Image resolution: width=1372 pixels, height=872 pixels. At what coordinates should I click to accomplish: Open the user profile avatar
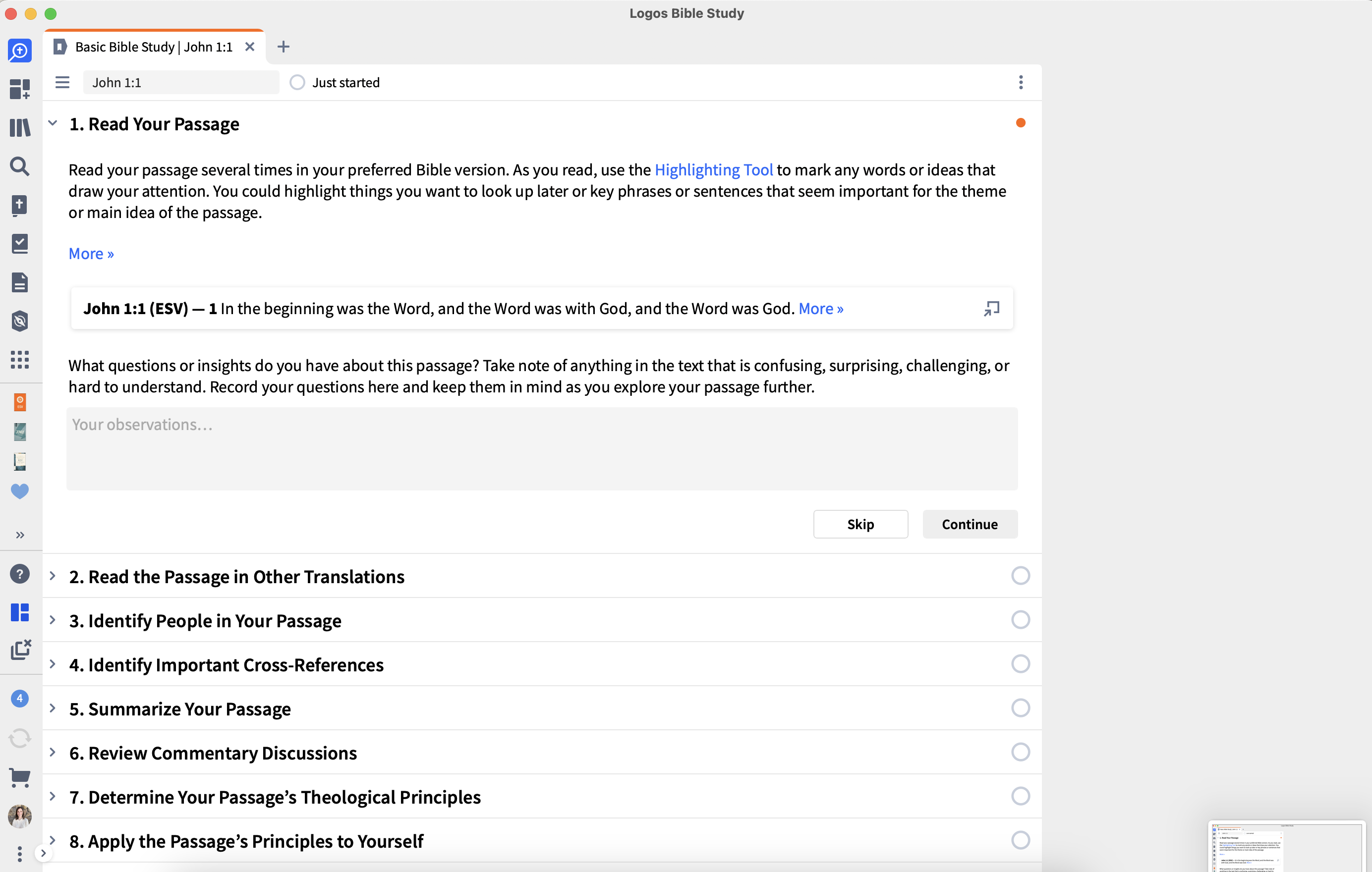(x=20, y=816)
